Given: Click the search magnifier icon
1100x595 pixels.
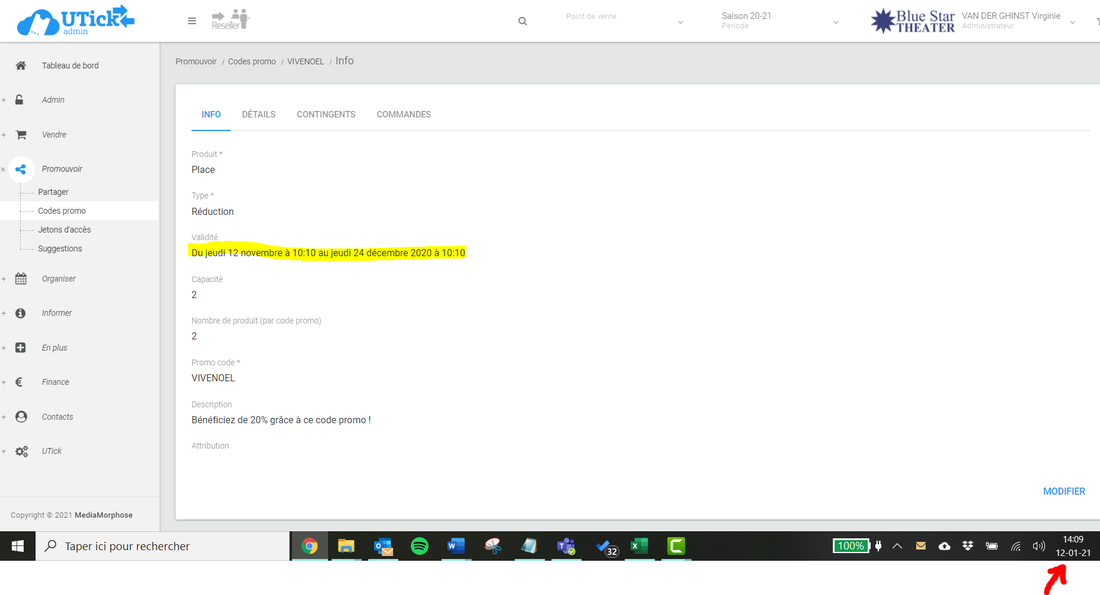Looking at the screenshot, I should (x=522, y=21).
